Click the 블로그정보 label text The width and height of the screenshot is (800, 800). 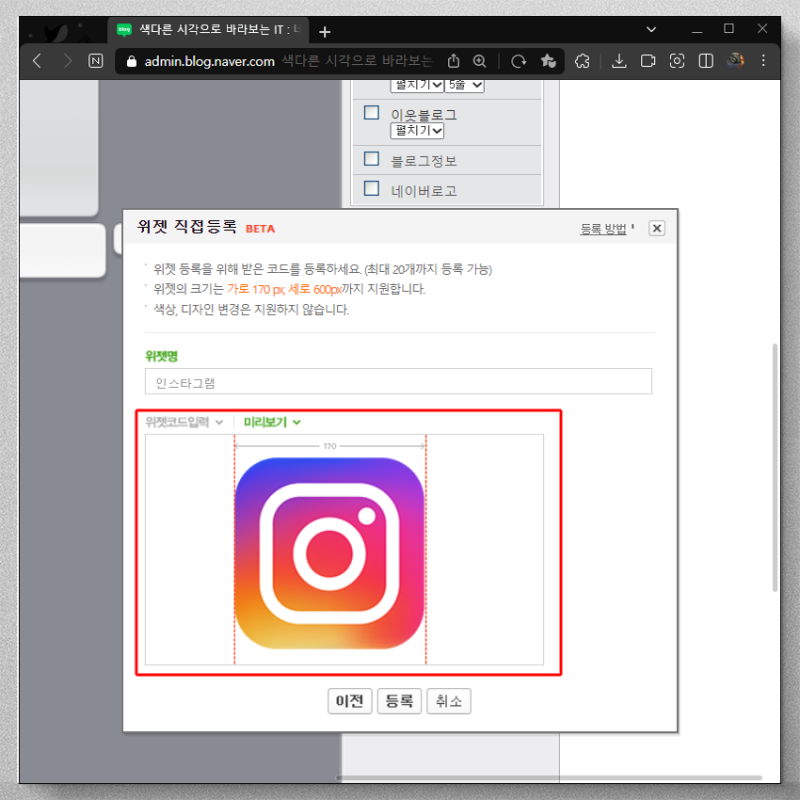423,161
